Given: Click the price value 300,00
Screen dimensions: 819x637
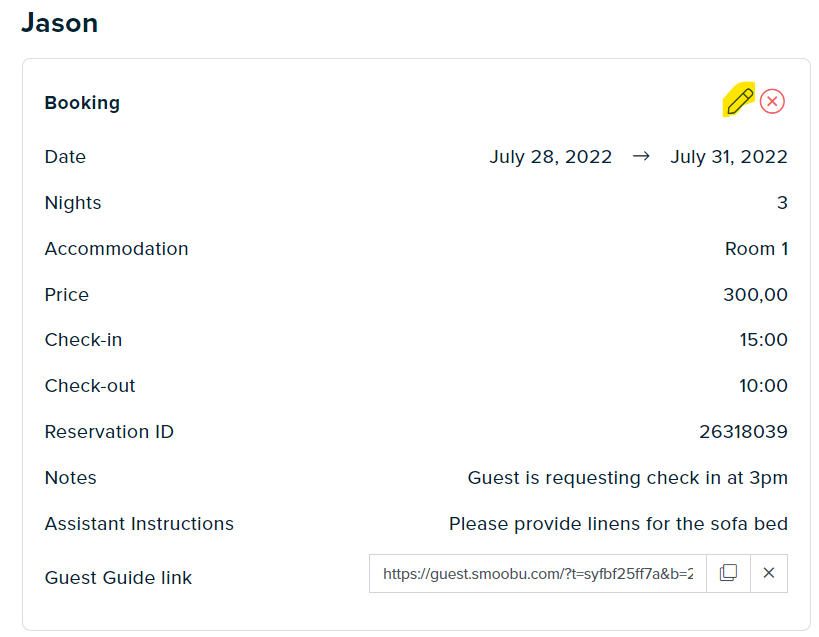Looking at the screenshot, I should coord(755,294).
